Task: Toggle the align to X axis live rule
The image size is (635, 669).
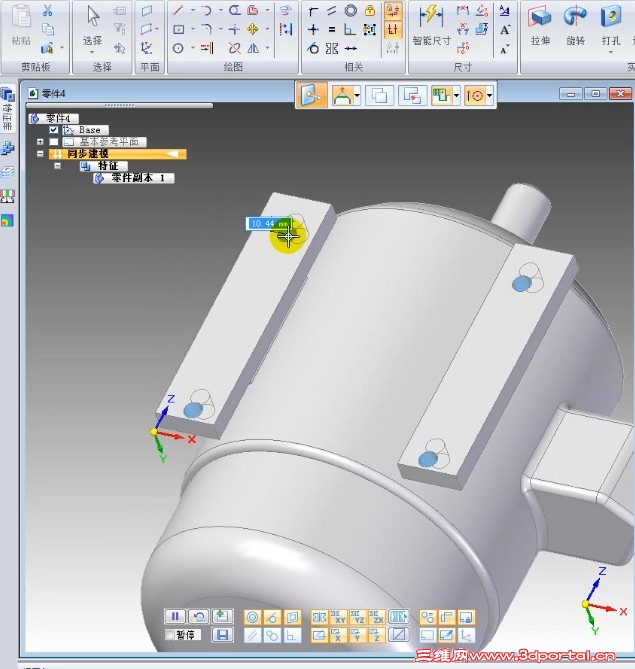Action: 338,635
